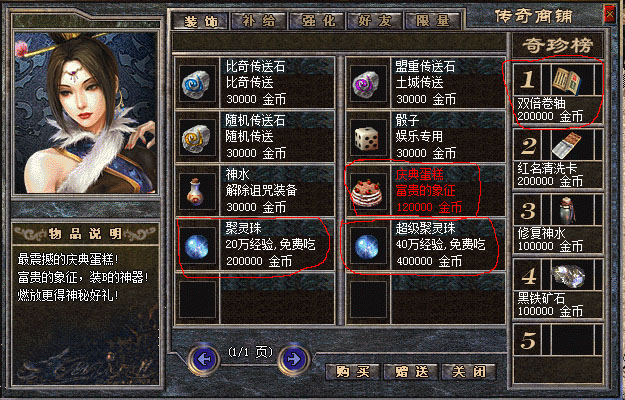Viewport: 625px width, 400px height.
Task: Select the 盟重传送石 purple spiral stone icon
Action: 367,83
